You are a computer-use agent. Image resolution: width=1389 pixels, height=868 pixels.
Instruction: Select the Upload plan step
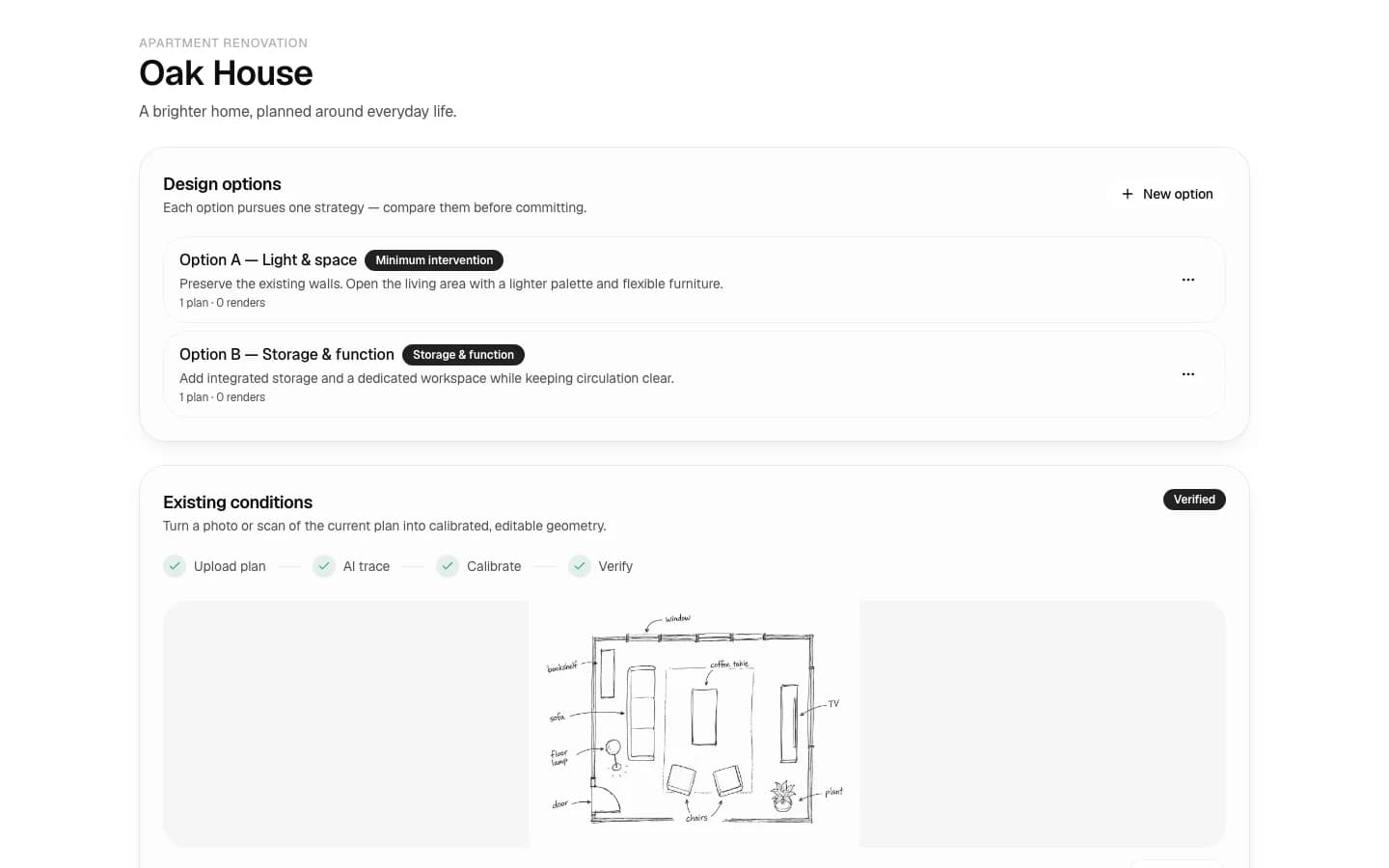click(x=215, y=566)
